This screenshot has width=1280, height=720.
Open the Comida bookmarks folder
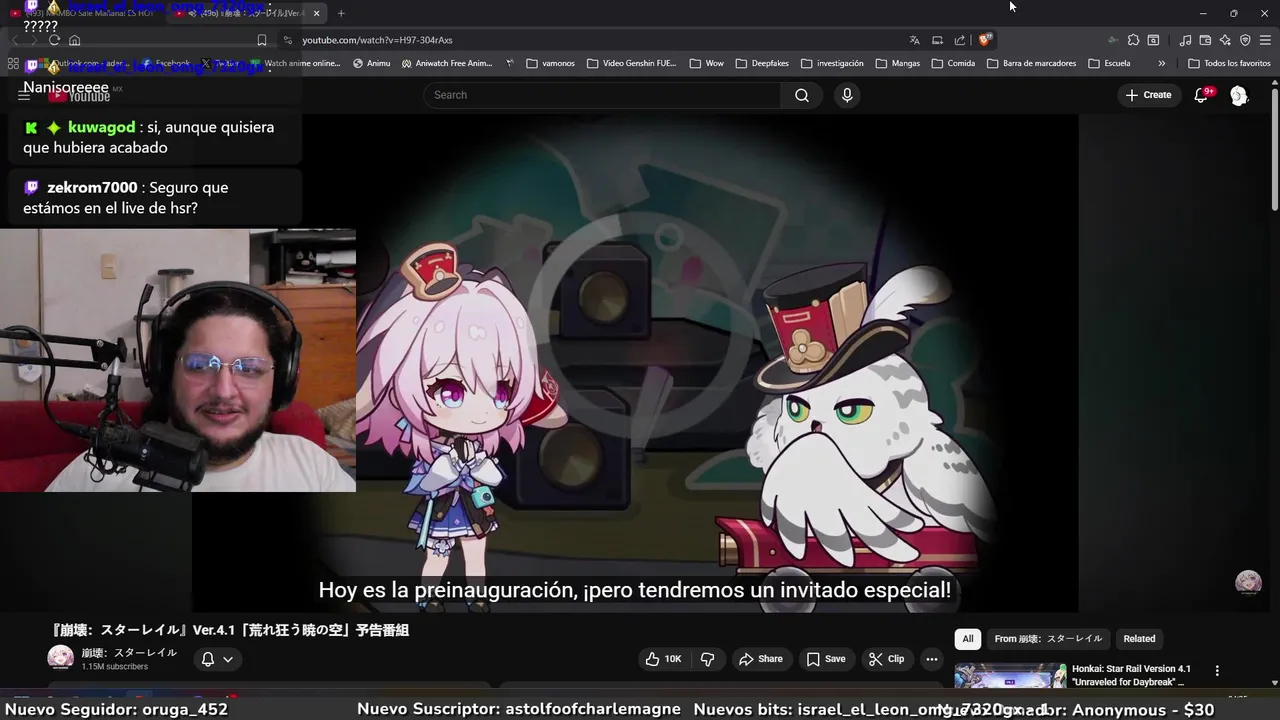953,63
